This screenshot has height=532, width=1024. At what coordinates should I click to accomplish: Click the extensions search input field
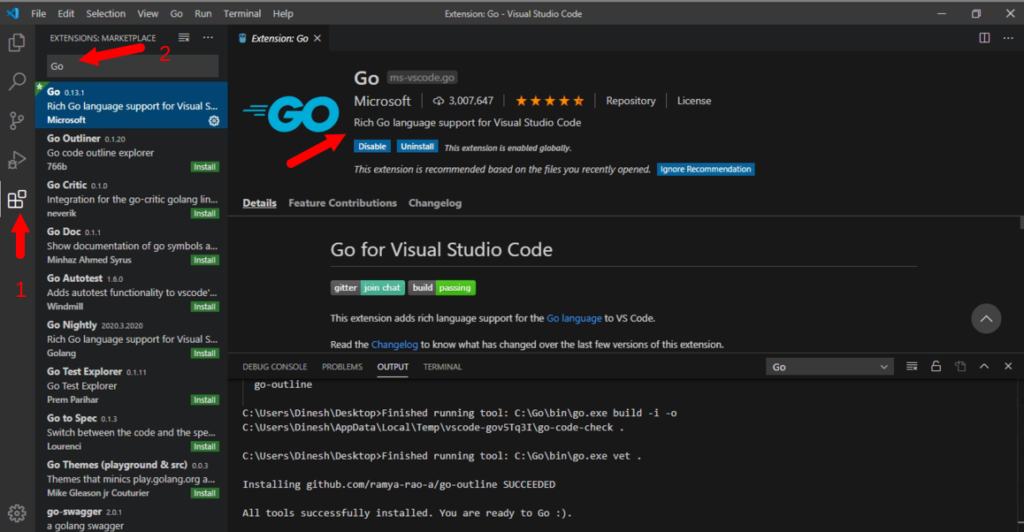click(133, 66)
